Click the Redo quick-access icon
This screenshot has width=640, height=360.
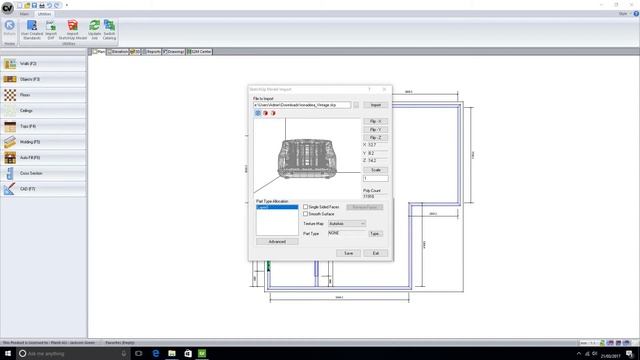pos(57,5)
